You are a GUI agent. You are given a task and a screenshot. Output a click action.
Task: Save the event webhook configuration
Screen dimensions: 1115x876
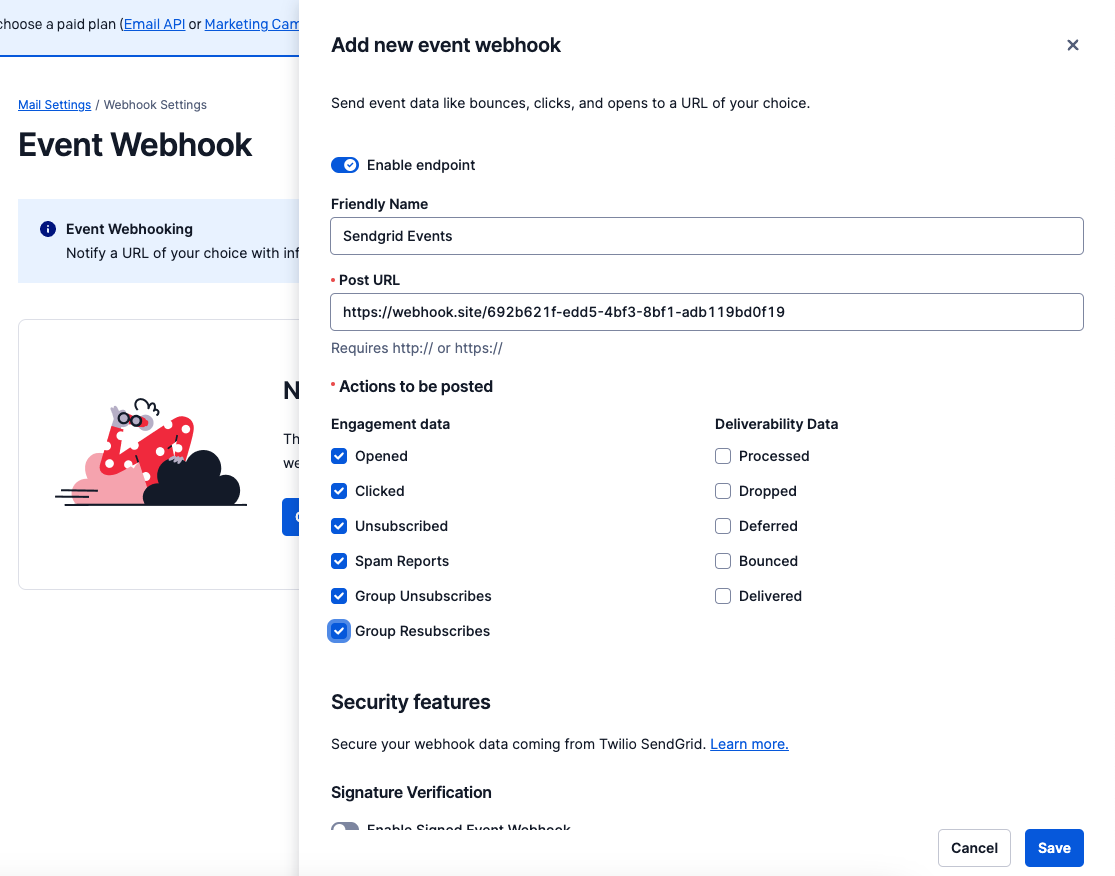coord(1053,847)
